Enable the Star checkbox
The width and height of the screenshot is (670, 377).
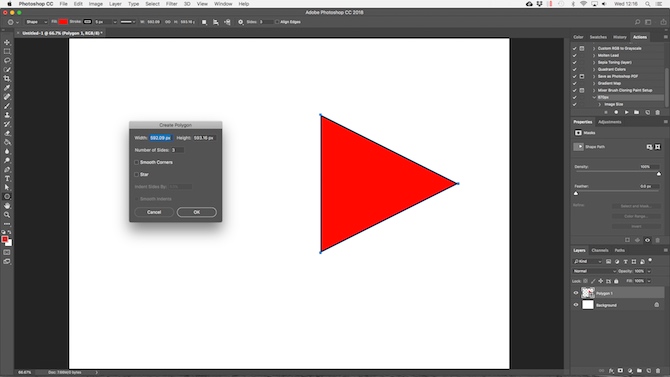(x=136, y=174)
